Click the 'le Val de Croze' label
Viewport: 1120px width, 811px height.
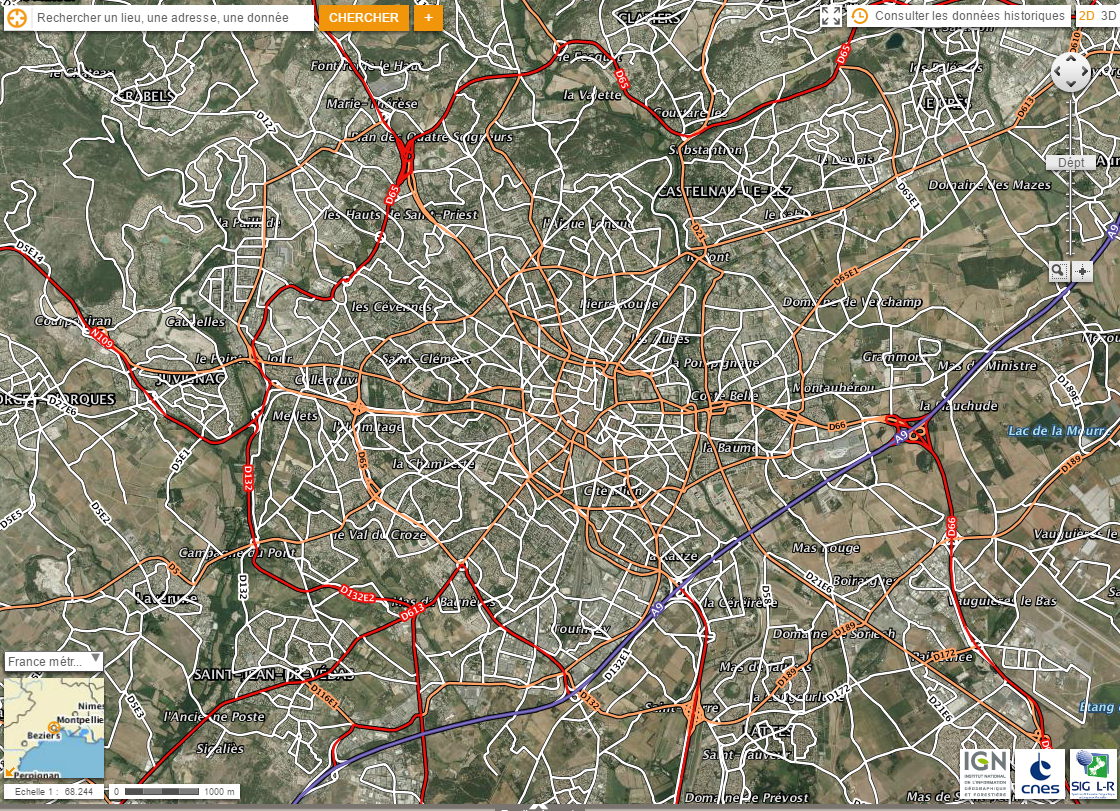tap(379, 534)
